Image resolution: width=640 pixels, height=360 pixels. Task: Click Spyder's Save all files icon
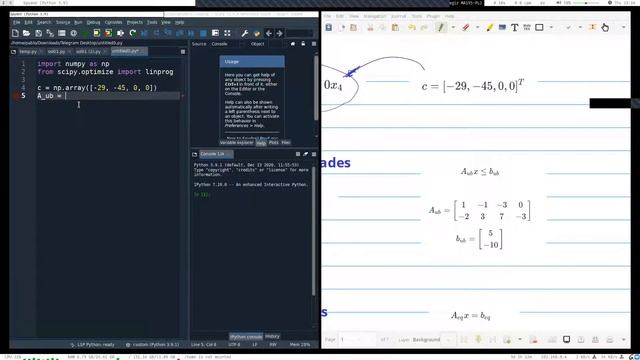coord(50,33)
